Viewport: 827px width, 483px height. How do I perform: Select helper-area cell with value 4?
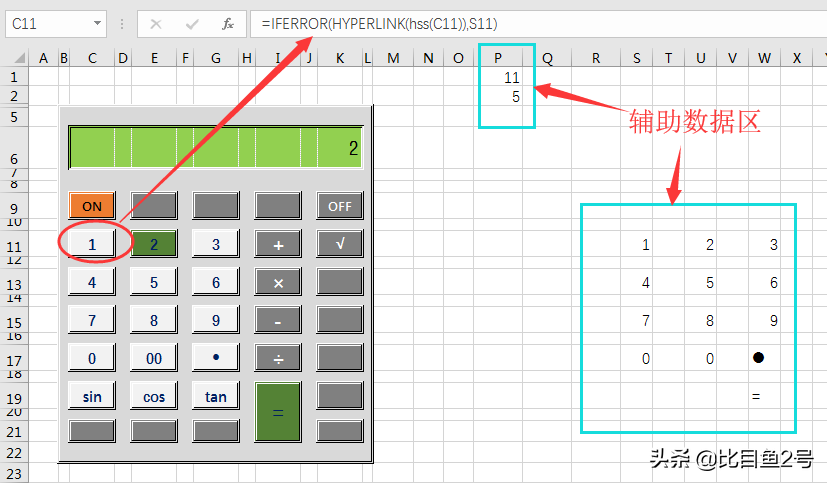[637, 282]
